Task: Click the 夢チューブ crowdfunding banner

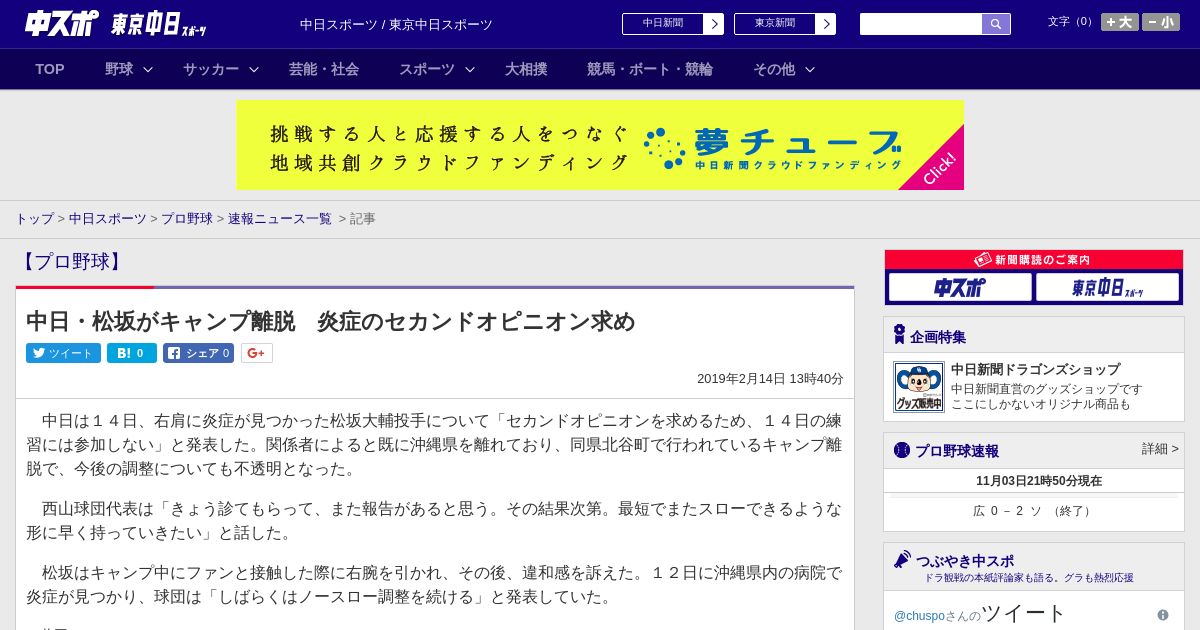Action: [x=600, y=145]
